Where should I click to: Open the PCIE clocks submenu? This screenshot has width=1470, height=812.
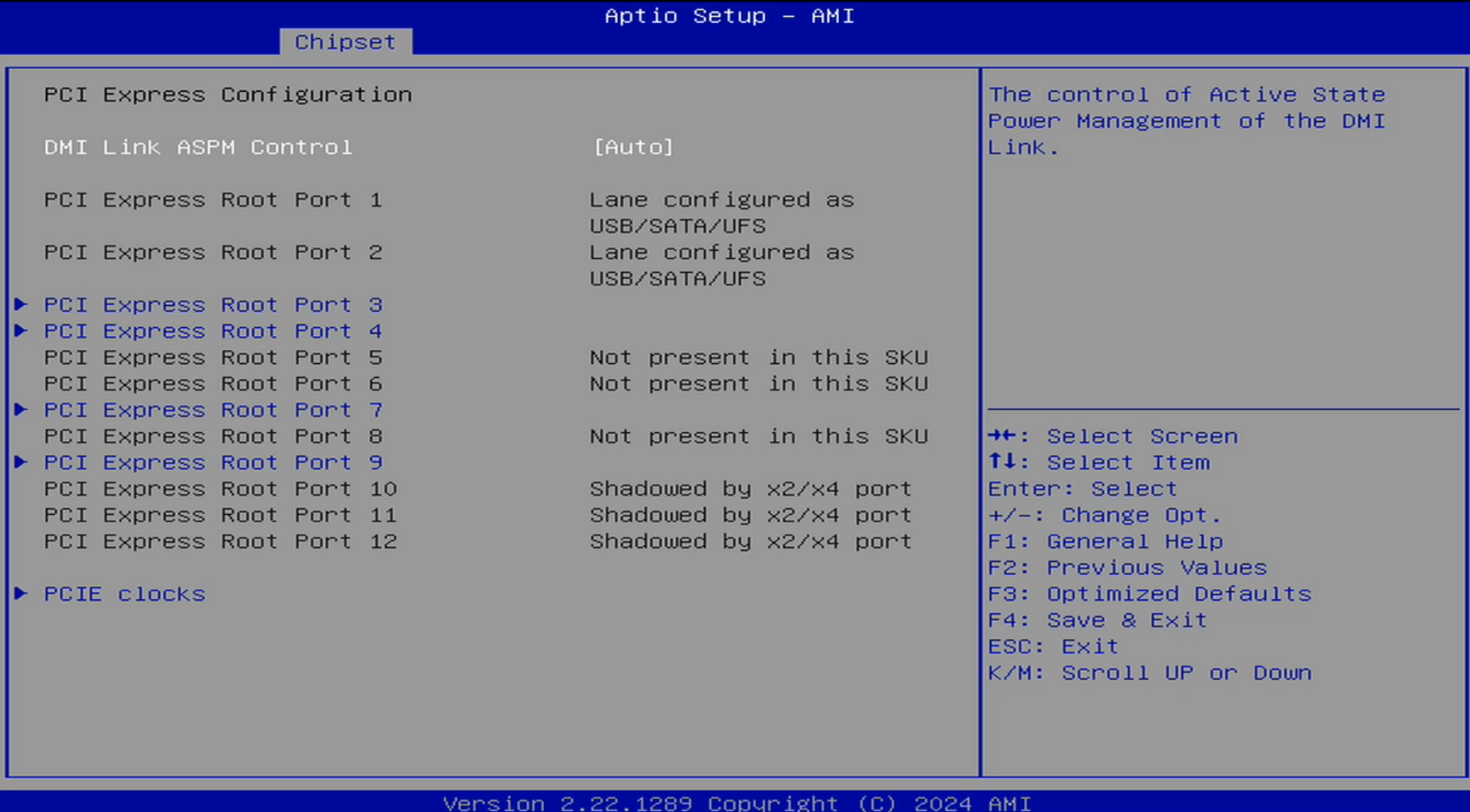[124, 594]
